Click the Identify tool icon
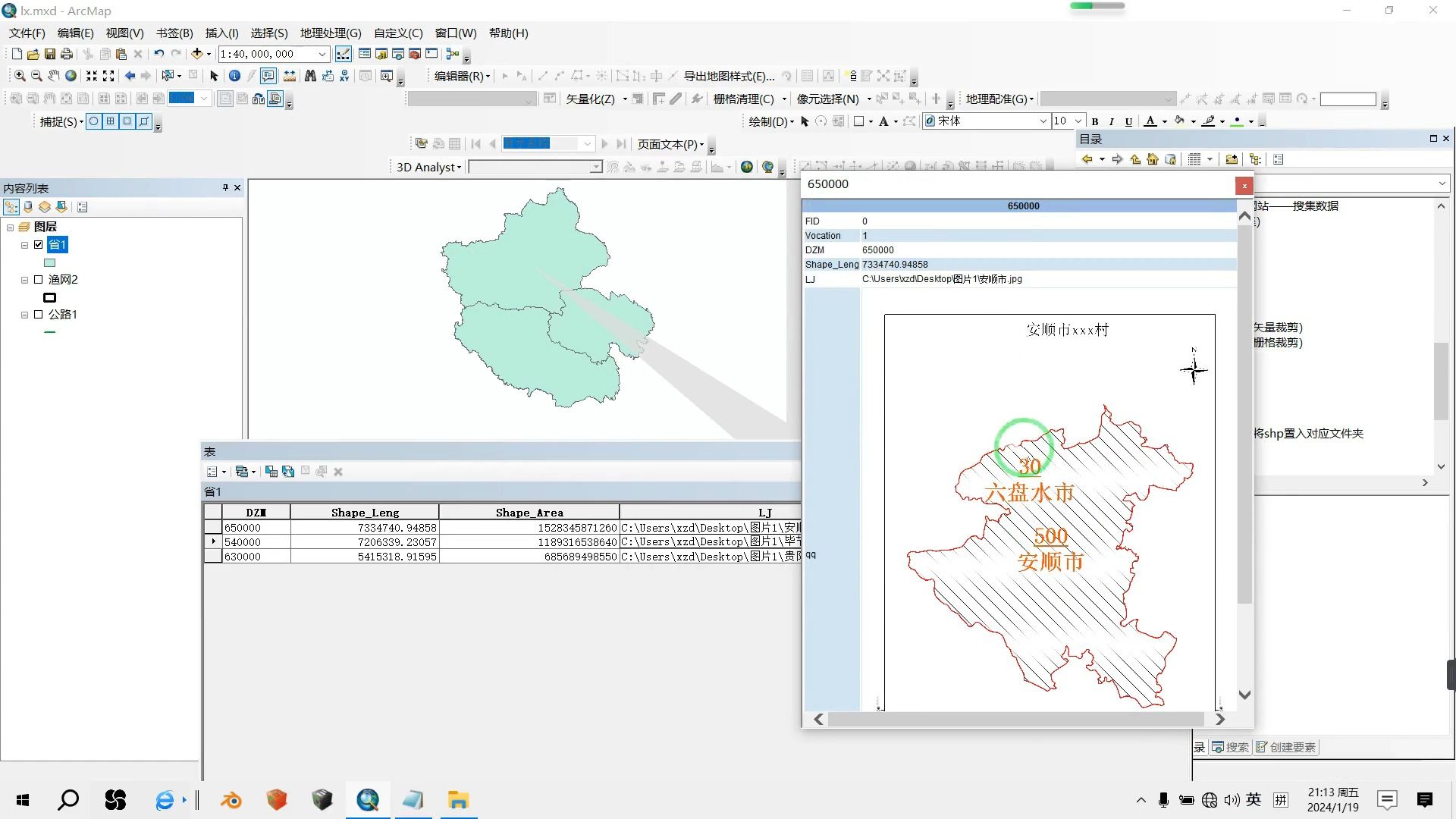Image resolution: width=1456 pixels, height=819 pixels. [x=234, y=76]
